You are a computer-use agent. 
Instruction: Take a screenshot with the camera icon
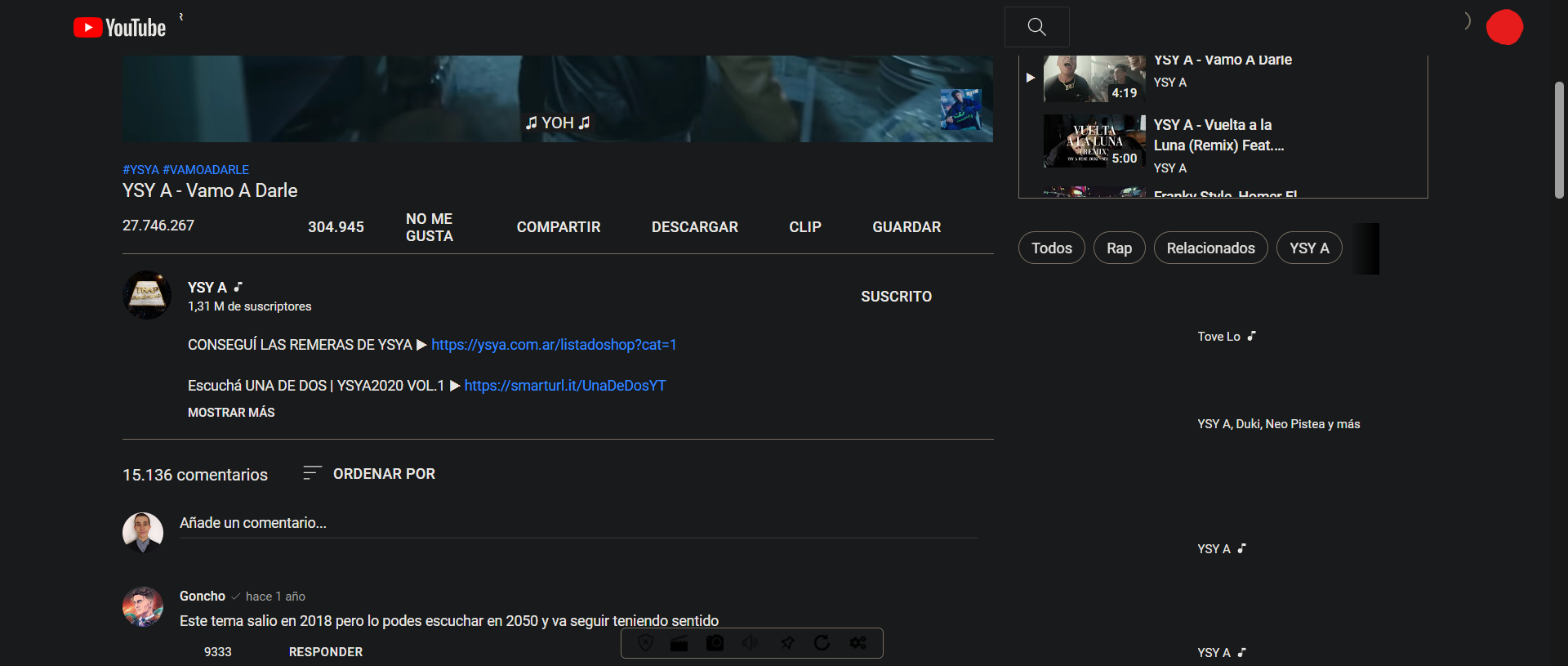pos(715,643)
